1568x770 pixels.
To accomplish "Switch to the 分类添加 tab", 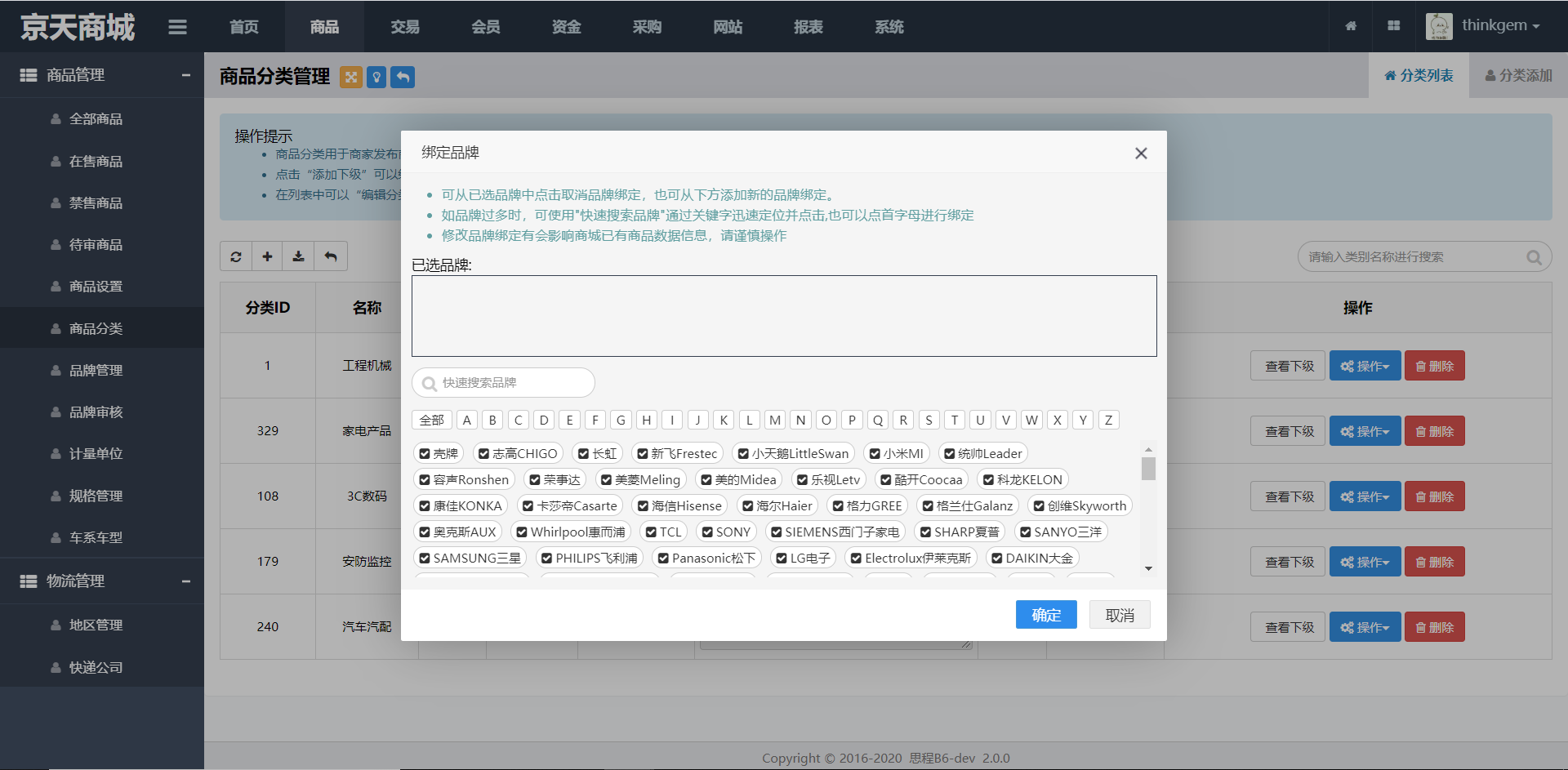I will (1518, 75).
